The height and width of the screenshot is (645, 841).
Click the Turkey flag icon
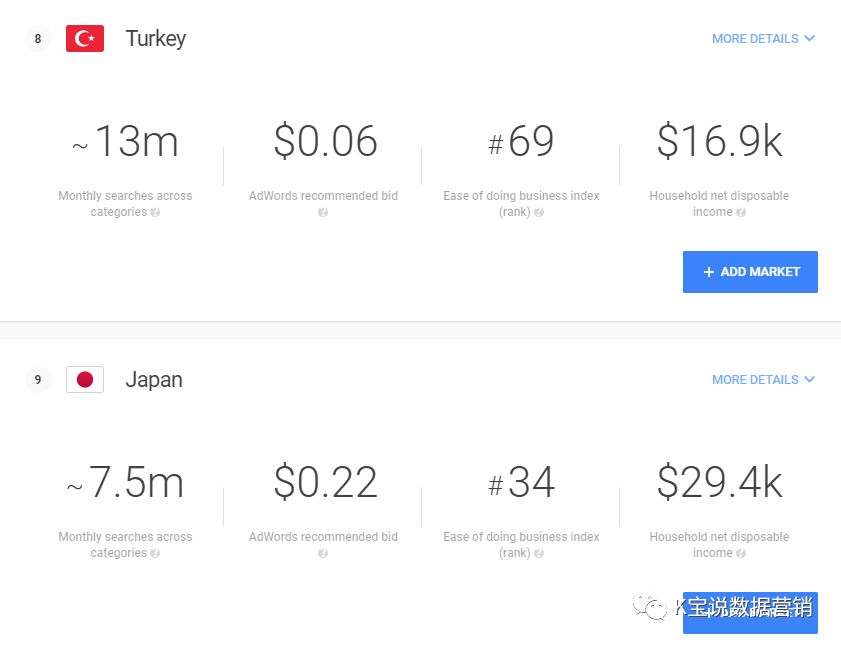[x=85, y=39]
